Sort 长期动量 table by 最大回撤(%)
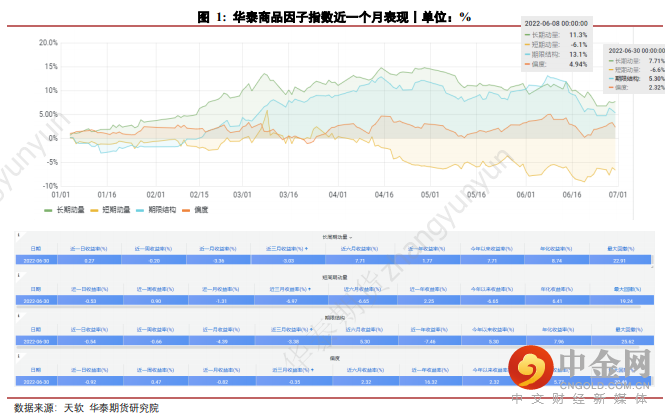 pyautogui.click(x=621, y=249)
